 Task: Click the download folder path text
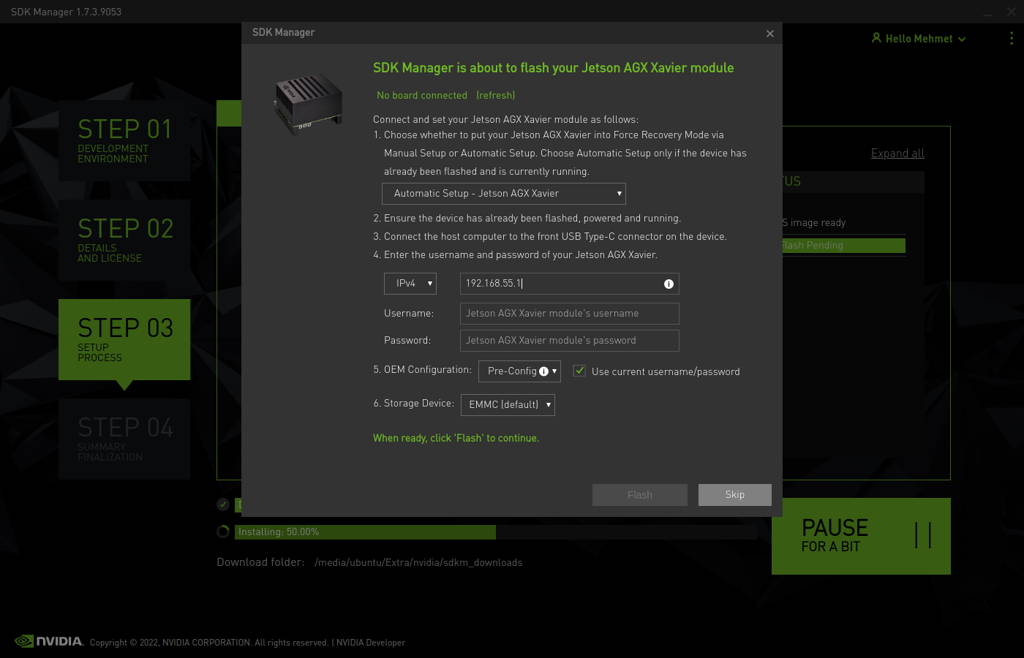pos(418,563)
